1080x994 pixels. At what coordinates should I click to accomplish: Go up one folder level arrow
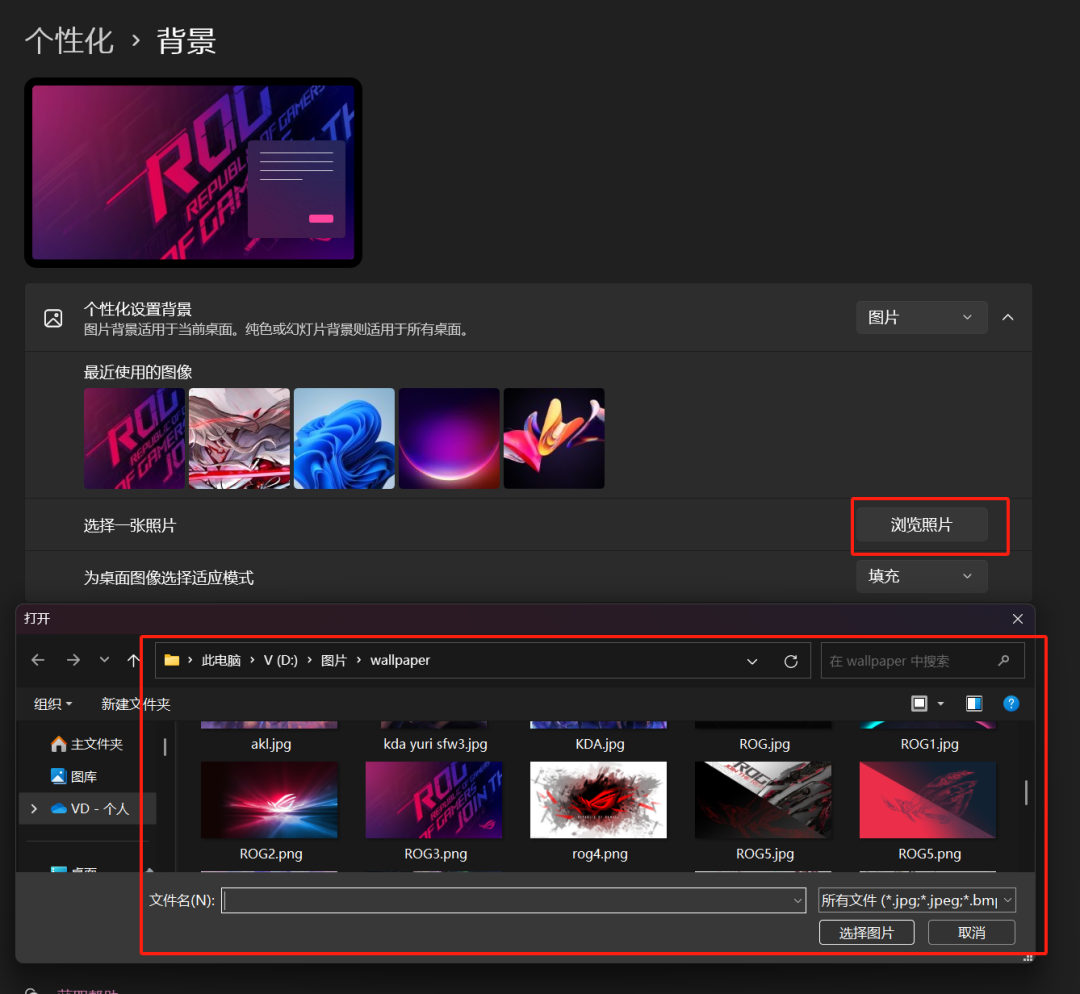pos(133,660)
